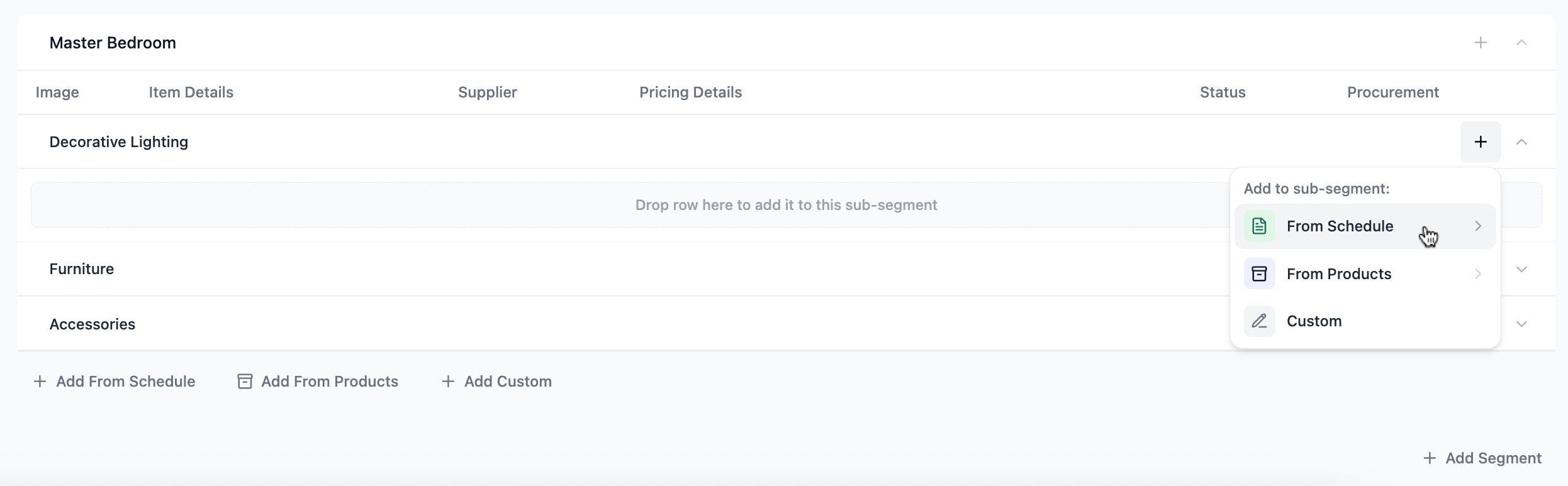
Task: Click the plus icon before Add From Schedule
Action: (x=40, y=382)
